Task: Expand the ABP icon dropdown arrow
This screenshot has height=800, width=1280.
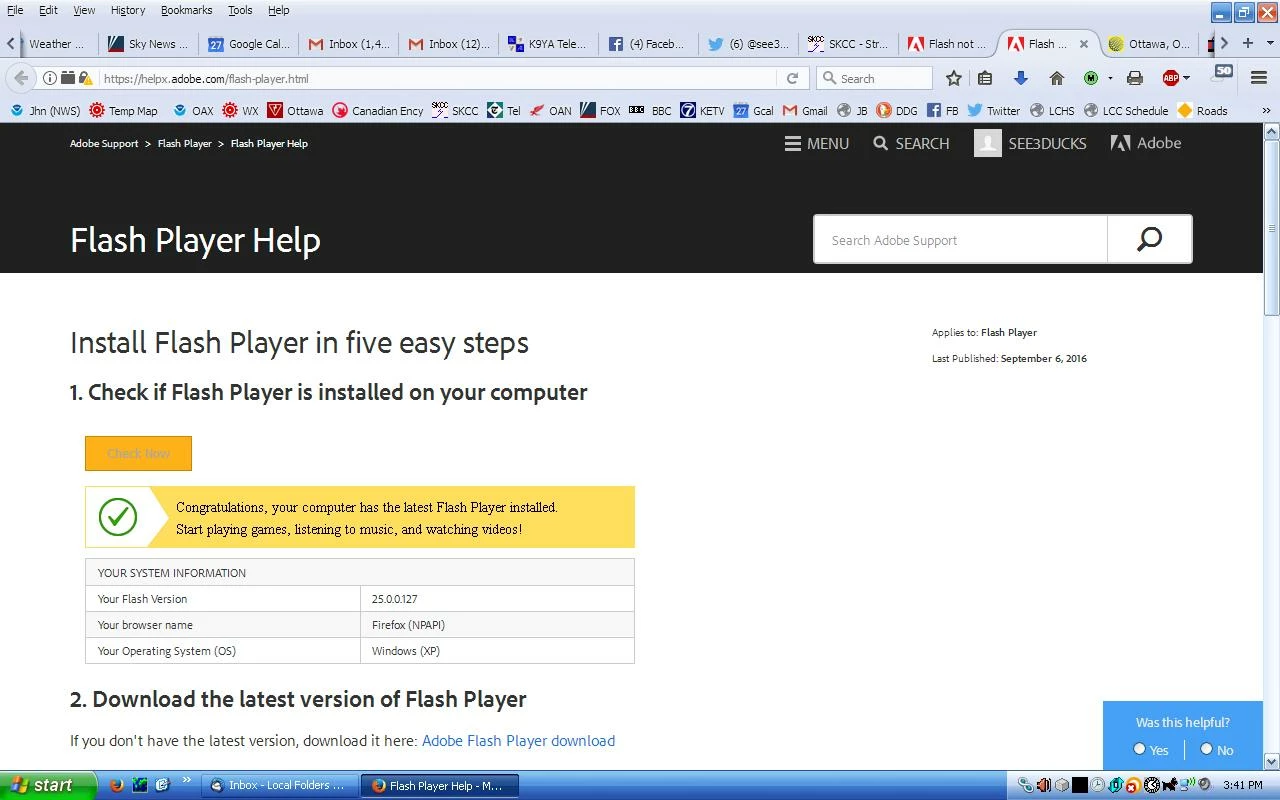Action: coord(1187,78)
